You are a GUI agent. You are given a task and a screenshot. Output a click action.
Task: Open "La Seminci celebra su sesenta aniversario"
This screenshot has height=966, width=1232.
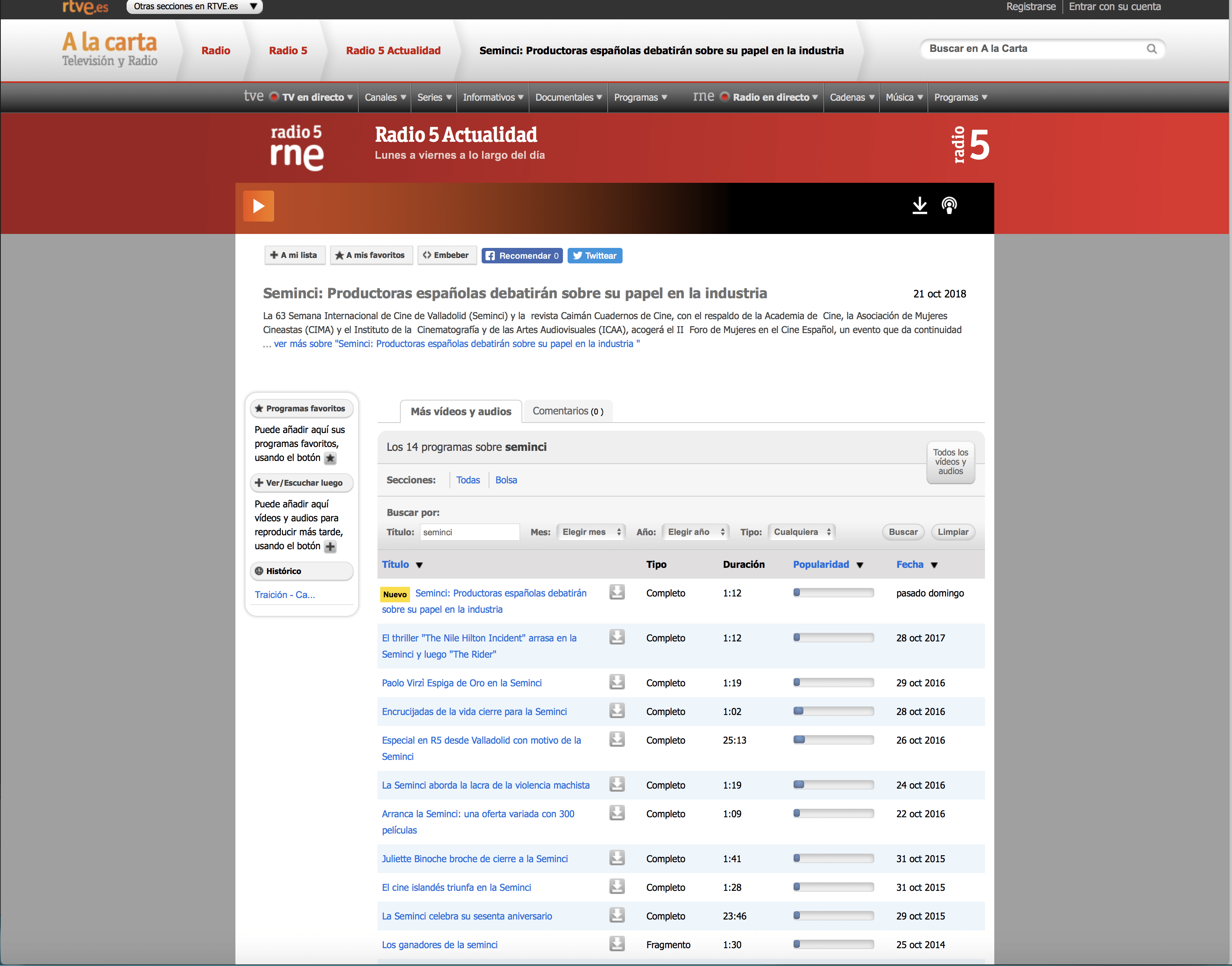tap(467, 916)
